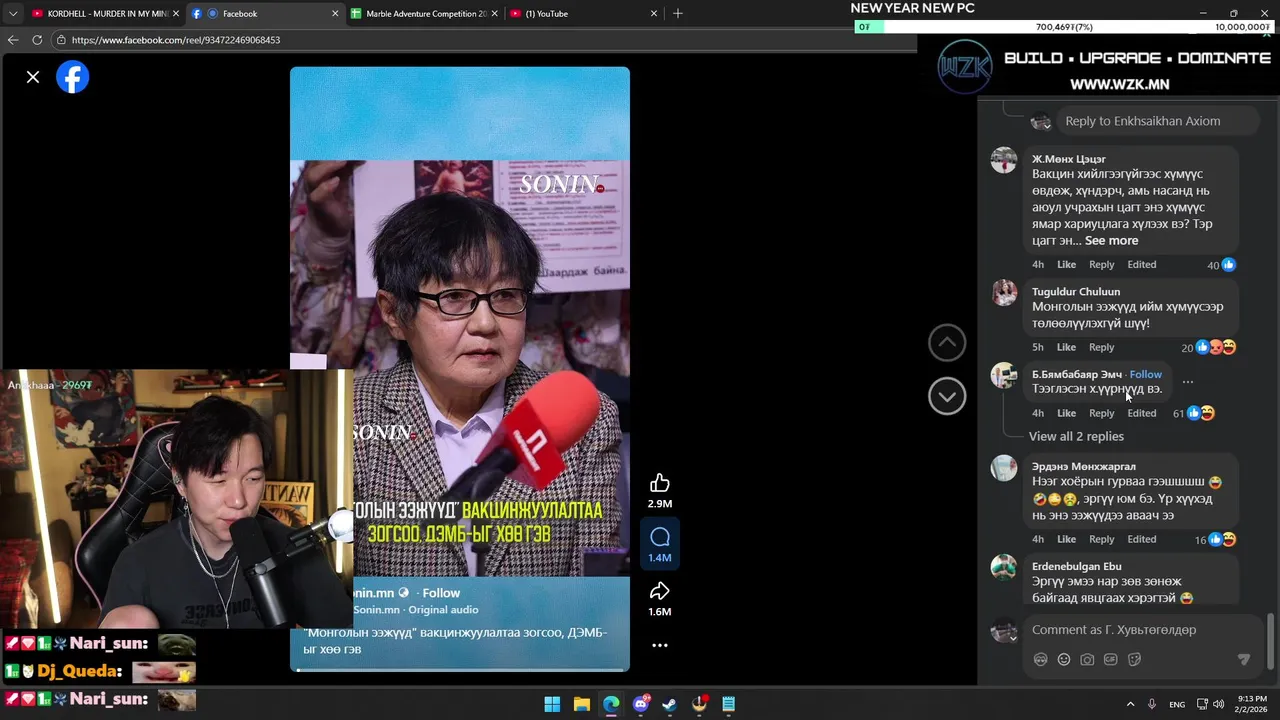Click the browser address bar URL

176,40
